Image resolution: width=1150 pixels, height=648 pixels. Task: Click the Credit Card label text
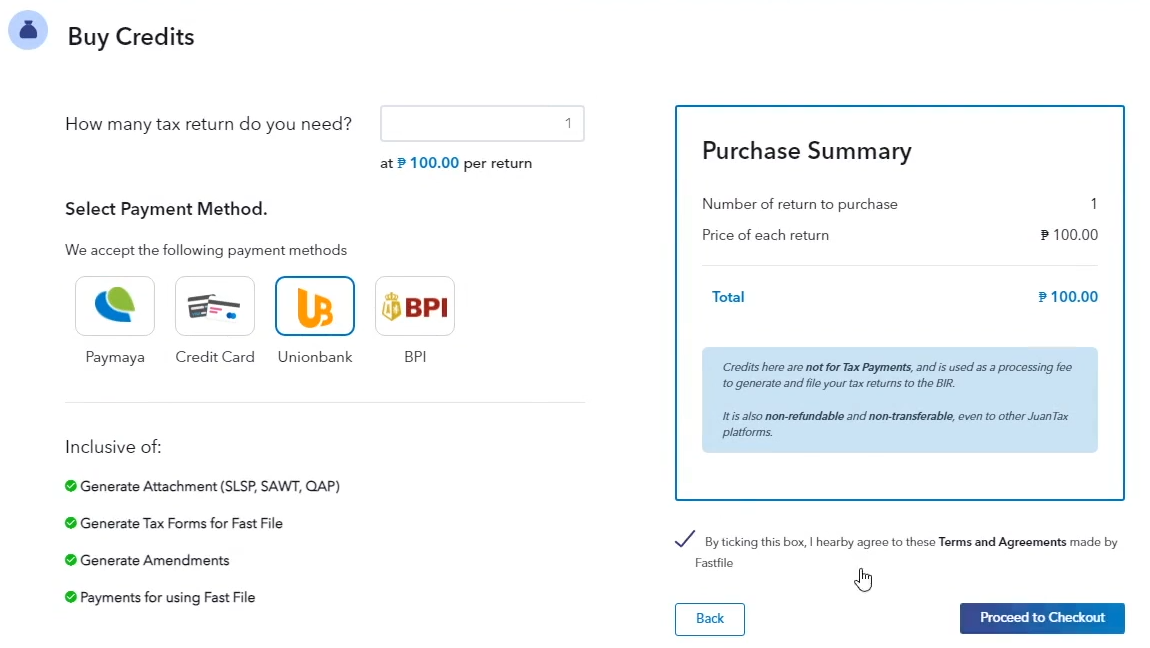click(215, 357)
